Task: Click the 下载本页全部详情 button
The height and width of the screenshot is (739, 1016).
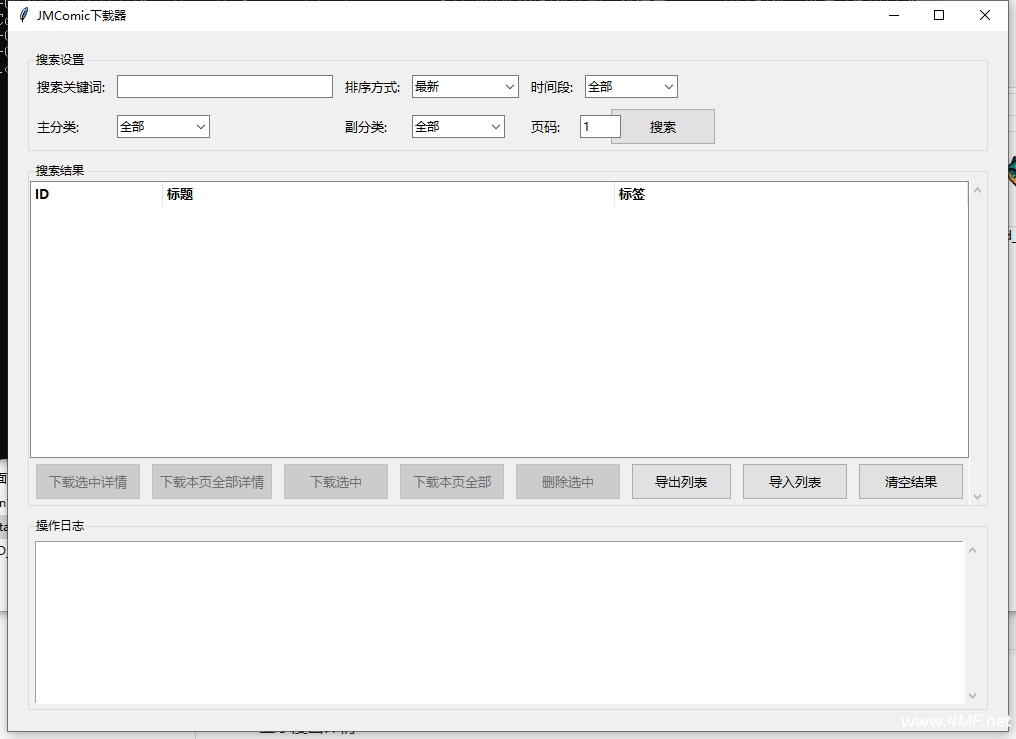Action: click(212, 482)
